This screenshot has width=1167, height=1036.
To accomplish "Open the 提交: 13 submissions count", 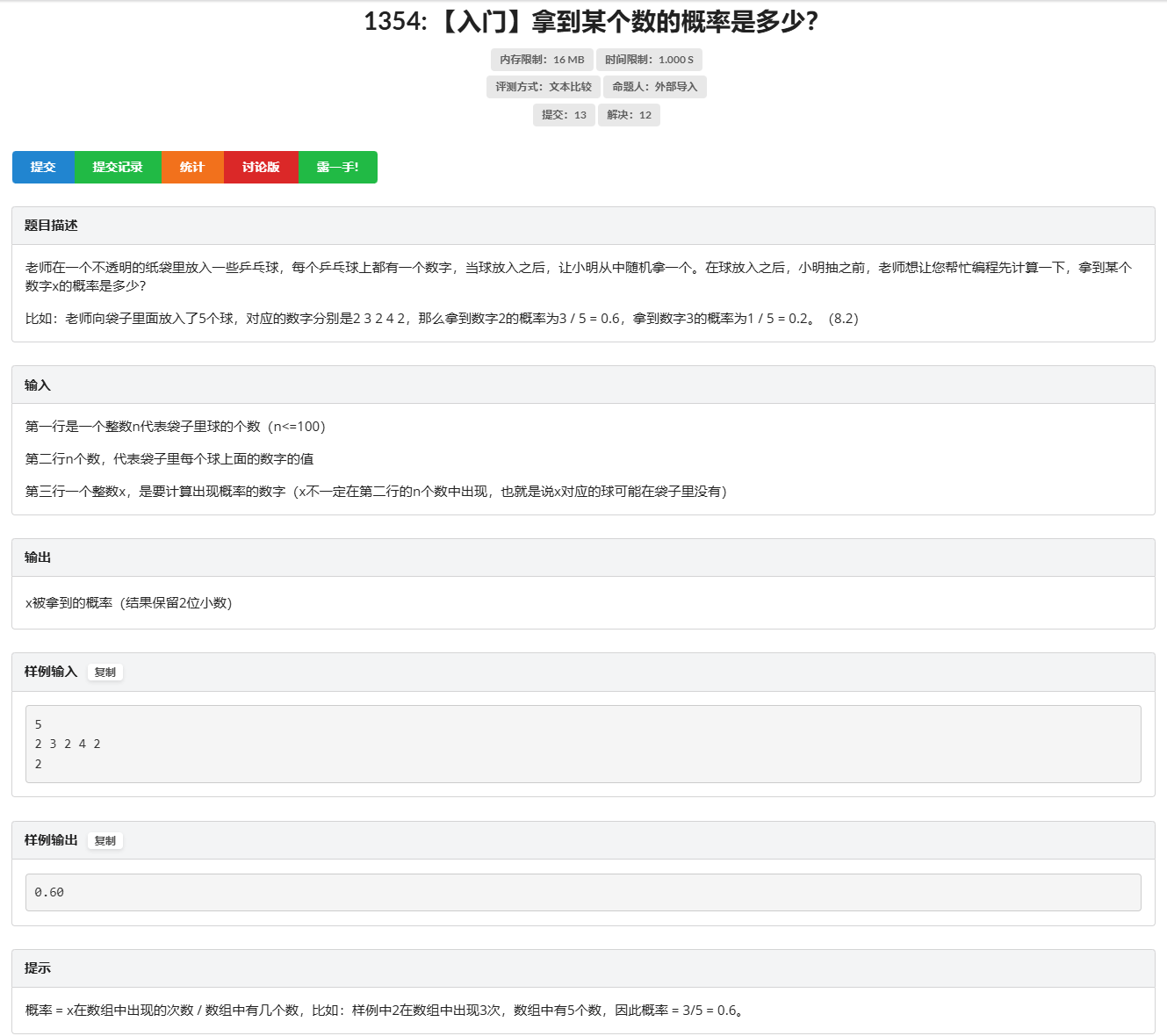I will 563,114.
